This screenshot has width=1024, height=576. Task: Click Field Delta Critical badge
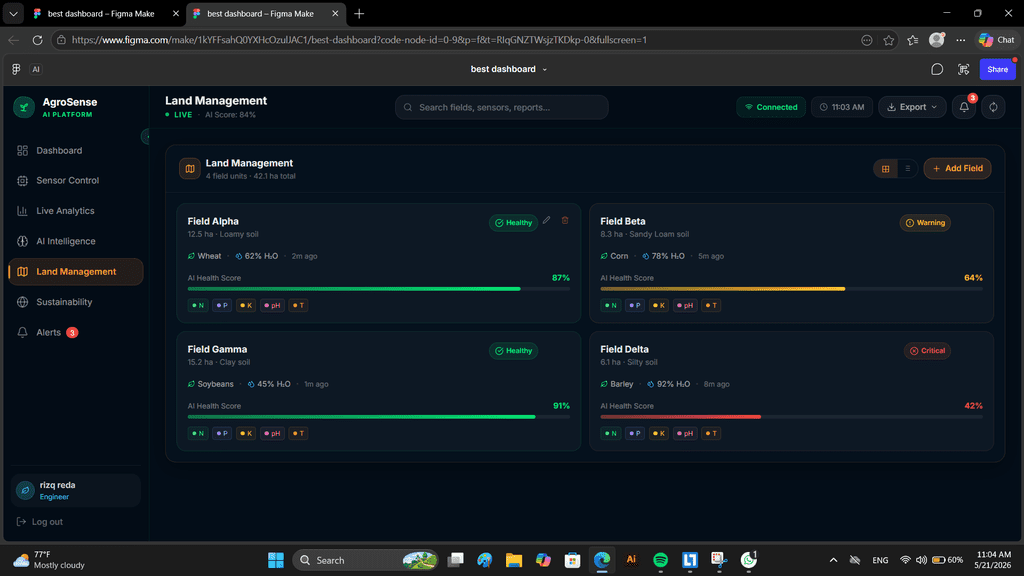coord(927,351)
